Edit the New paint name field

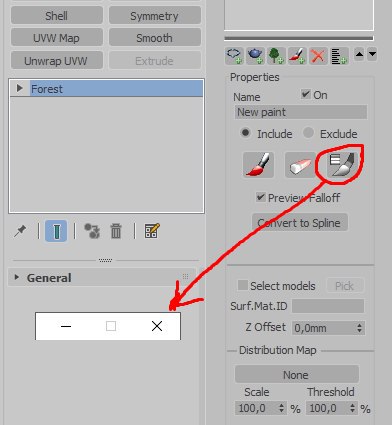tap(301, 112)
